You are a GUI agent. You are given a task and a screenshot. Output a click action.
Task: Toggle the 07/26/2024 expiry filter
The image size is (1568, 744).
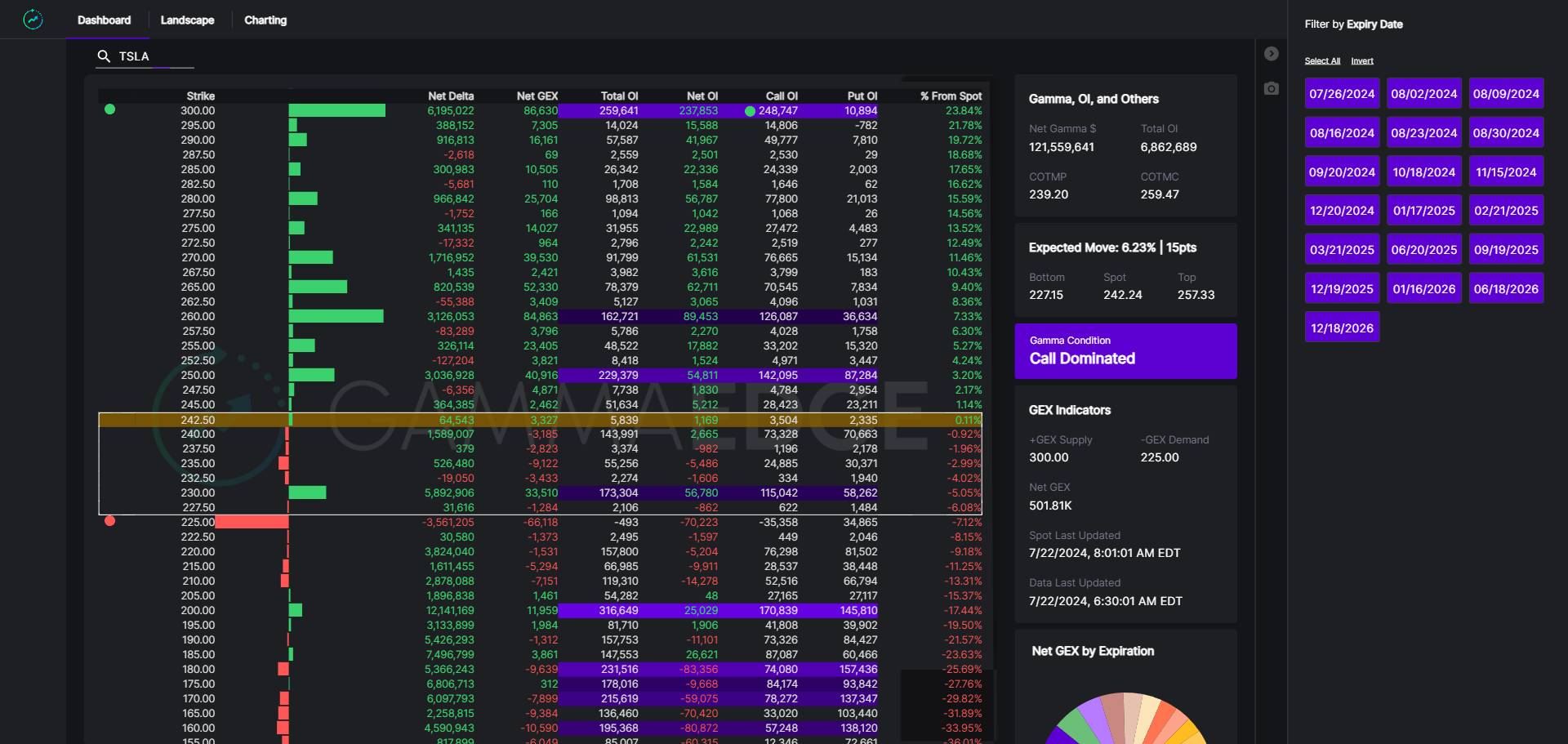point(1342,94)
